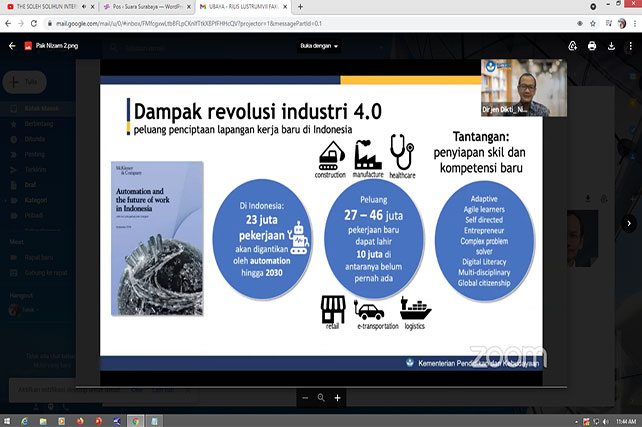Switch to THE SOLEH SOLIHUN YouTube tab
Viewport: 642px width, 427px height.
[x=46, y=7]
